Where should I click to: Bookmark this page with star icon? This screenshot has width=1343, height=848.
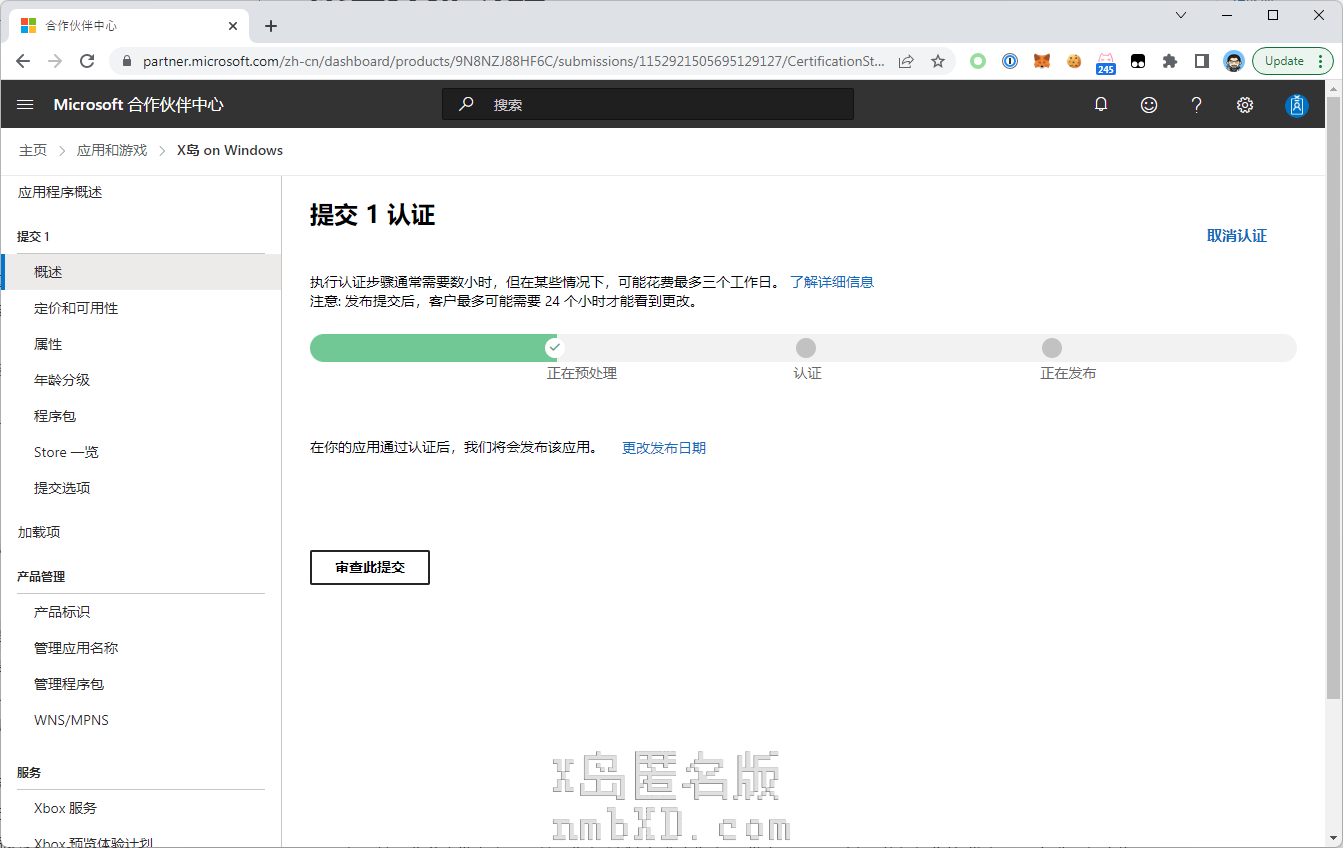(938, 61)
